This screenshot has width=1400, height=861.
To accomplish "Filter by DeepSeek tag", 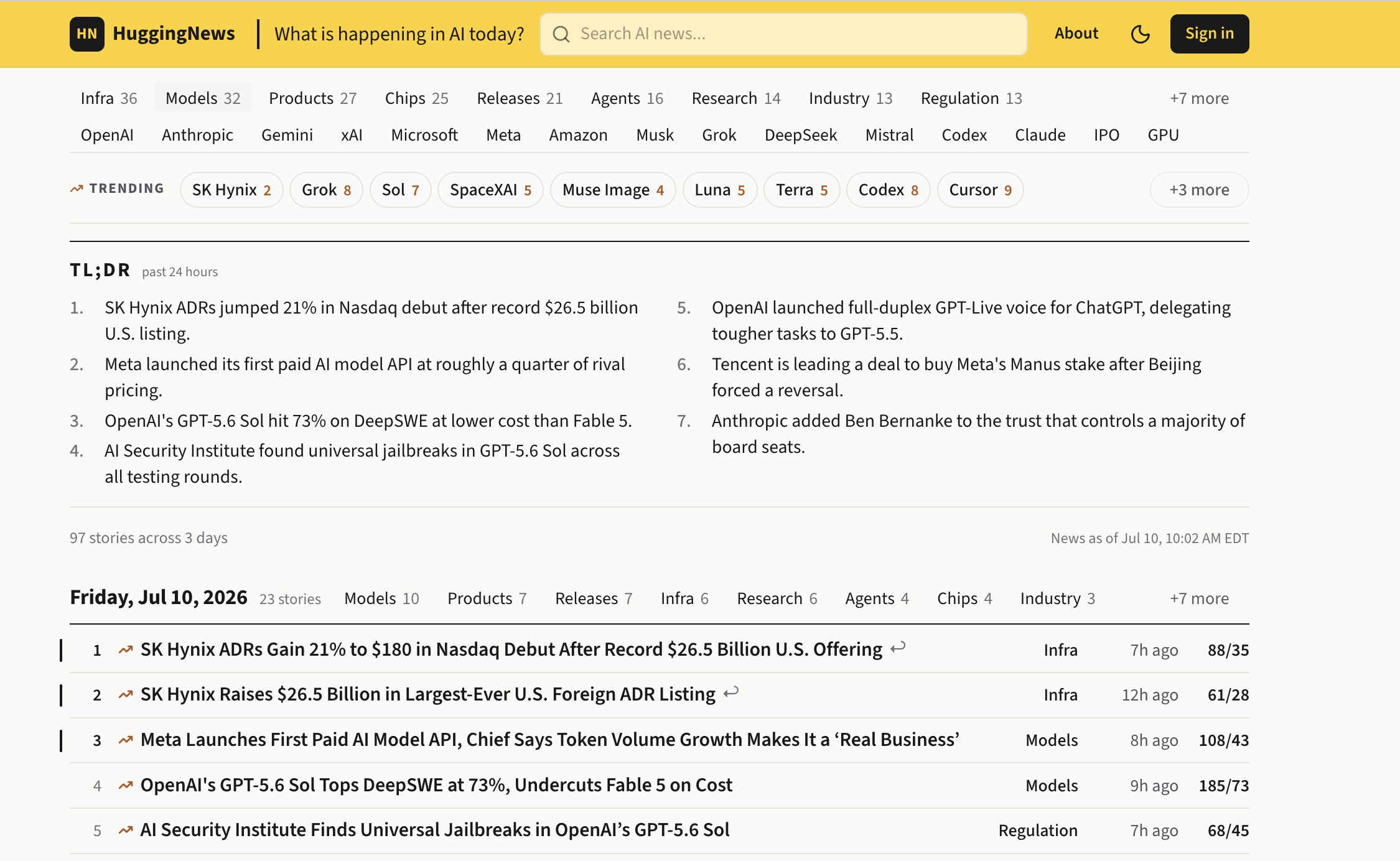I will tap(801, 135).
